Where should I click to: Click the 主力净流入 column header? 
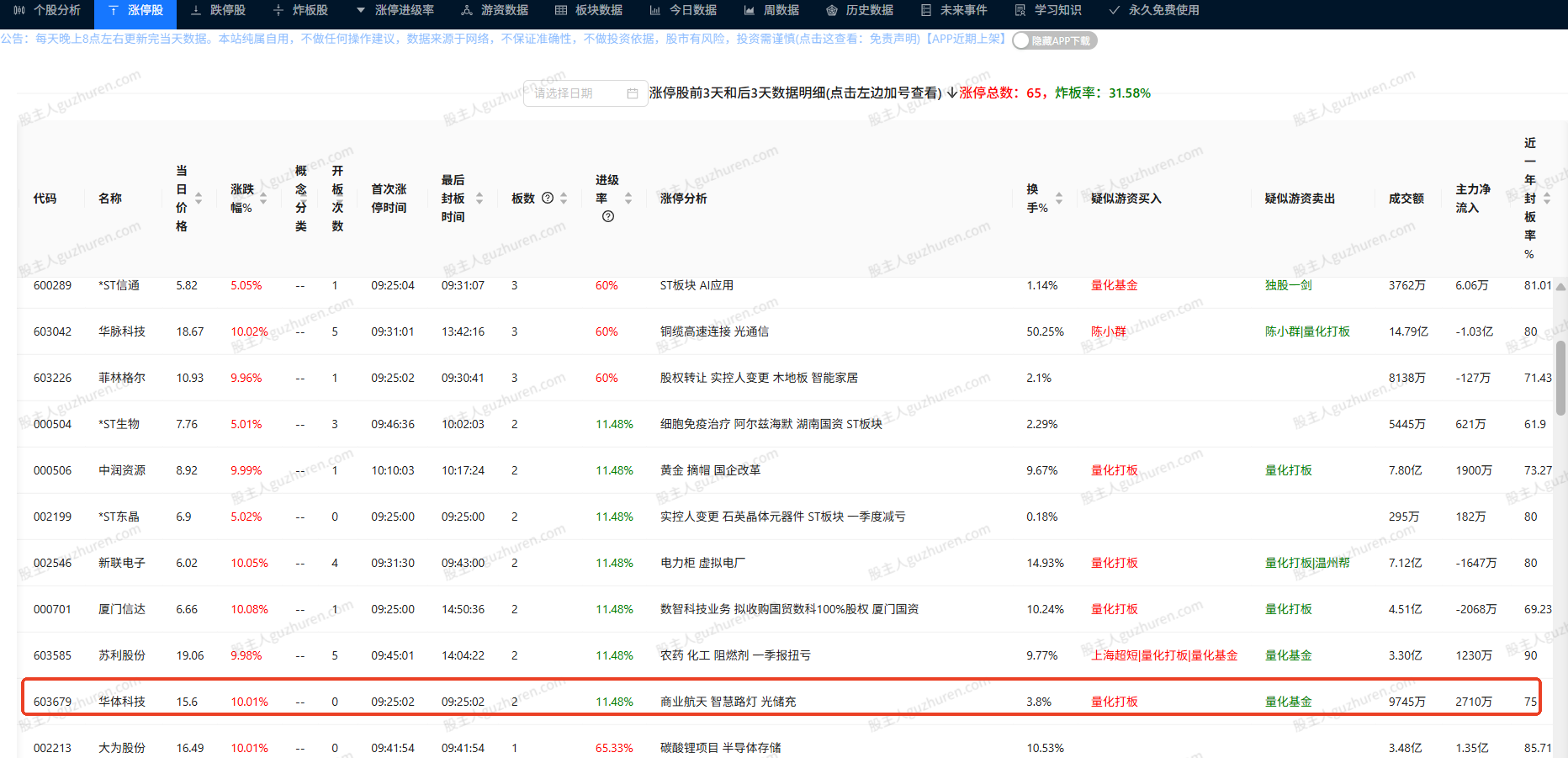(1473, 199)
